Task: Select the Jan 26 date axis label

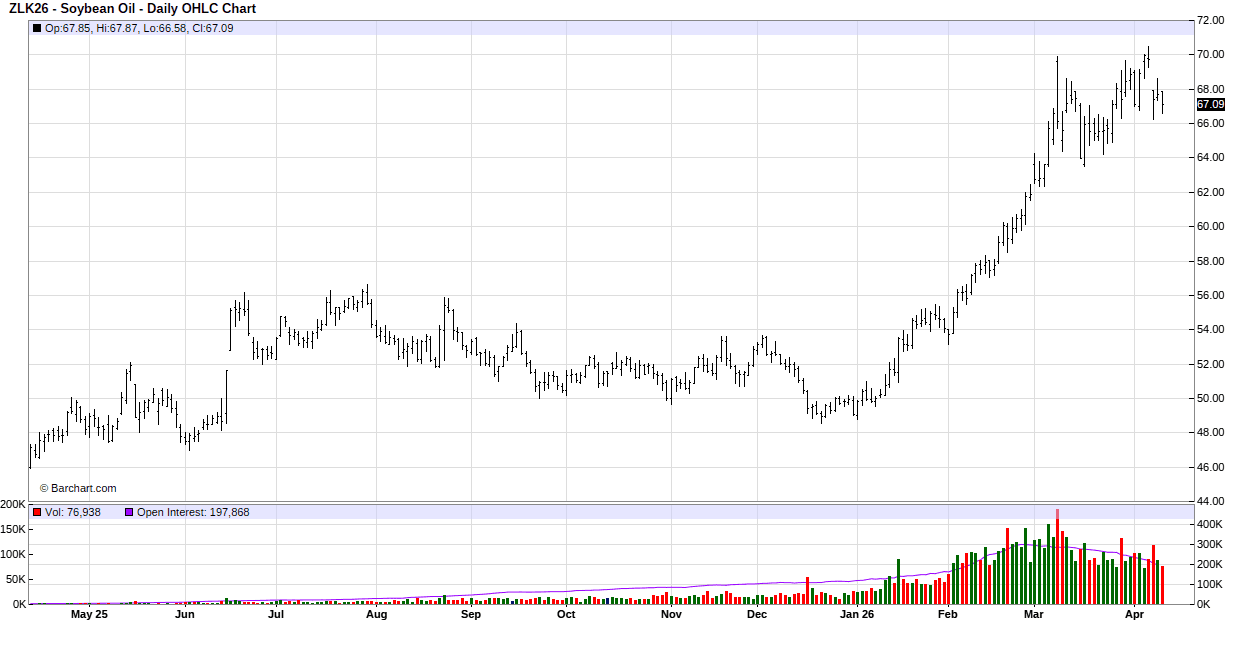Action: coord(857,614)
